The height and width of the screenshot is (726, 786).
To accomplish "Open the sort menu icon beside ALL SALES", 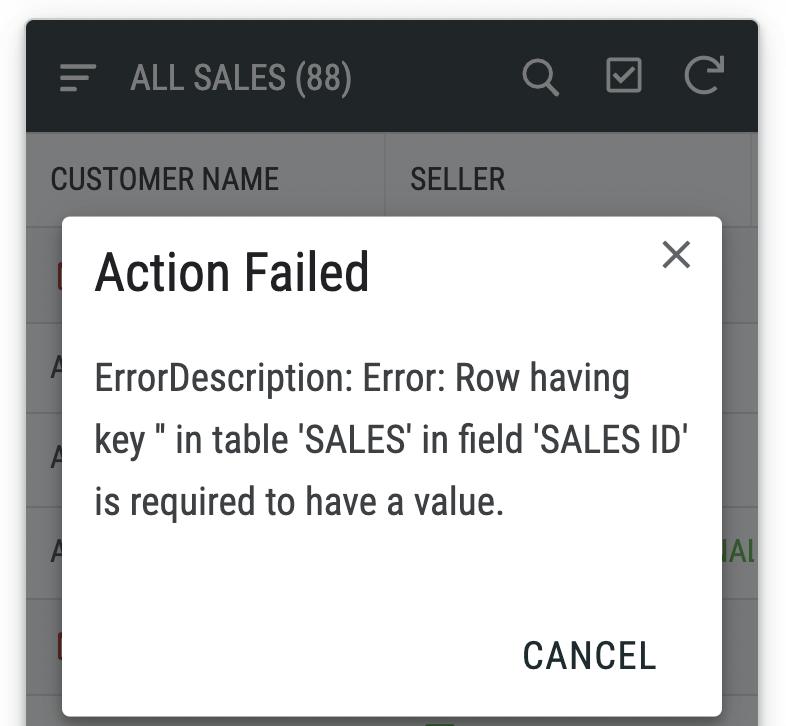I will pyautogui.click(x=78, y=77).
